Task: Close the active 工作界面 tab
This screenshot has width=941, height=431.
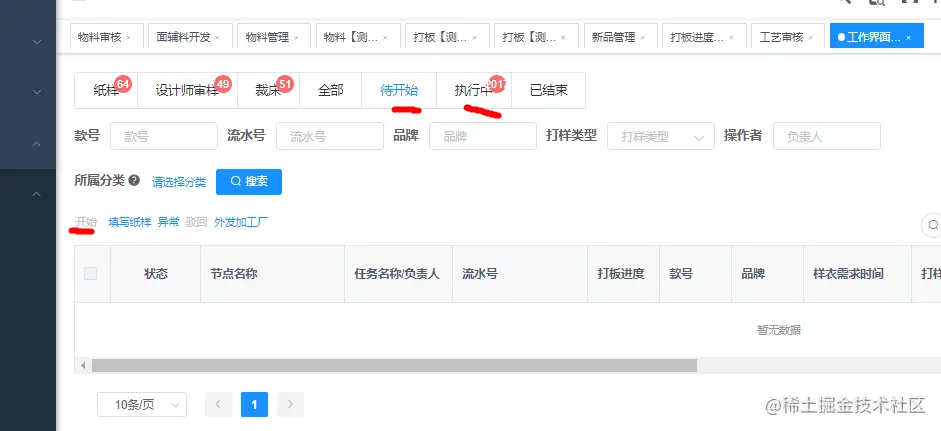Action: coord(909,38)
